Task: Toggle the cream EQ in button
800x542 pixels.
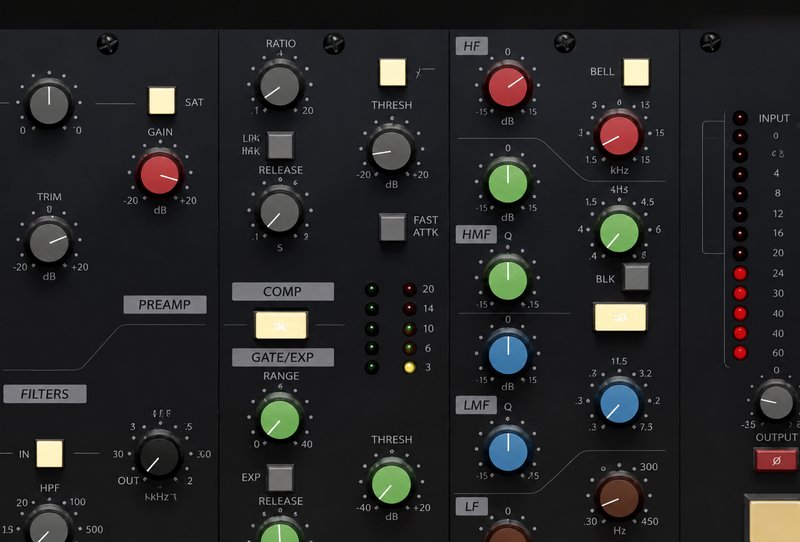Action: pos(620,317)
